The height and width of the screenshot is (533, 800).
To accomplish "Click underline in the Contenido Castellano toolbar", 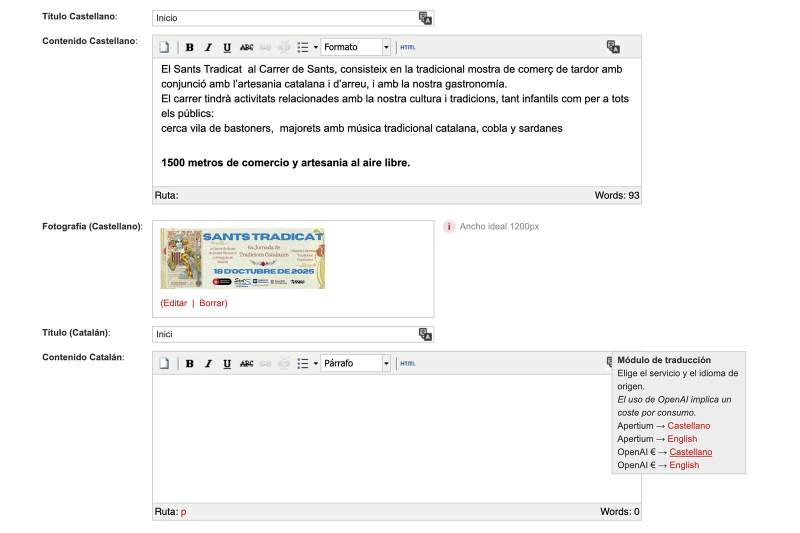I will [227, 47].
